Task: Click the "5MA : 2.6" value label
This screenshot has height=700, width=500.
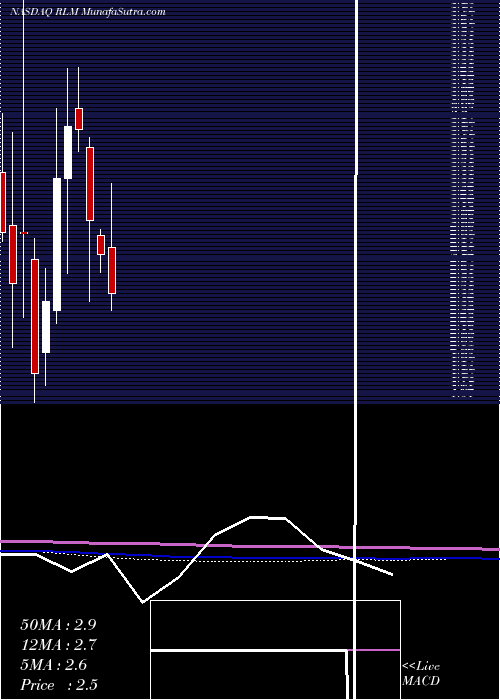Action: coord(54,665)
